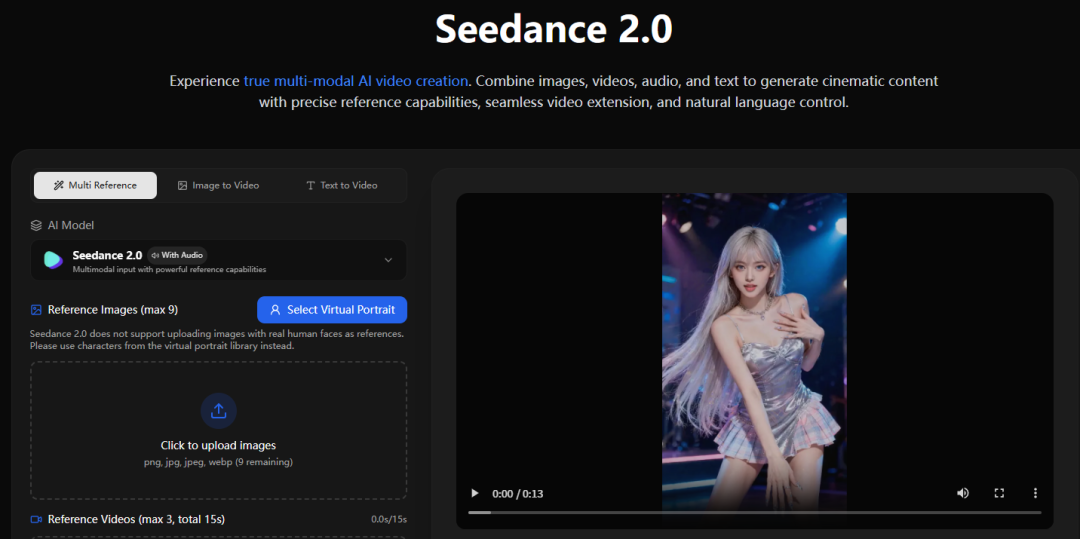Image resolution: width=1080 pixels, height=539 pixels.
Task: Click the Seedance 2.0 model logo icon
Action: click(53, 260)
